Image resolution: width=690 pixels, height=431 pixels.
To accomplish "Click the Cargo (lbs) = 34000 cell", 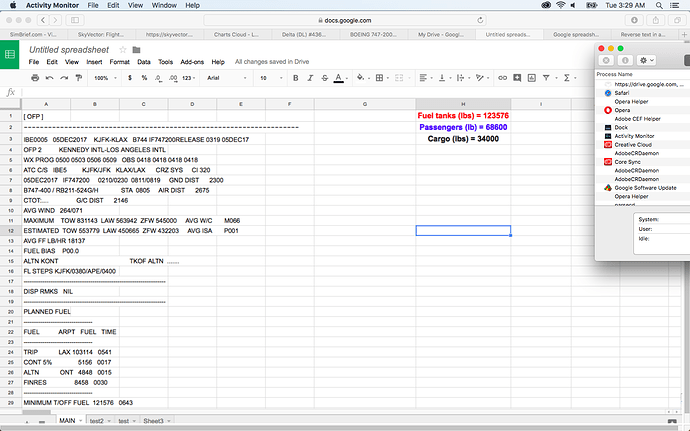I will point(463,139).
